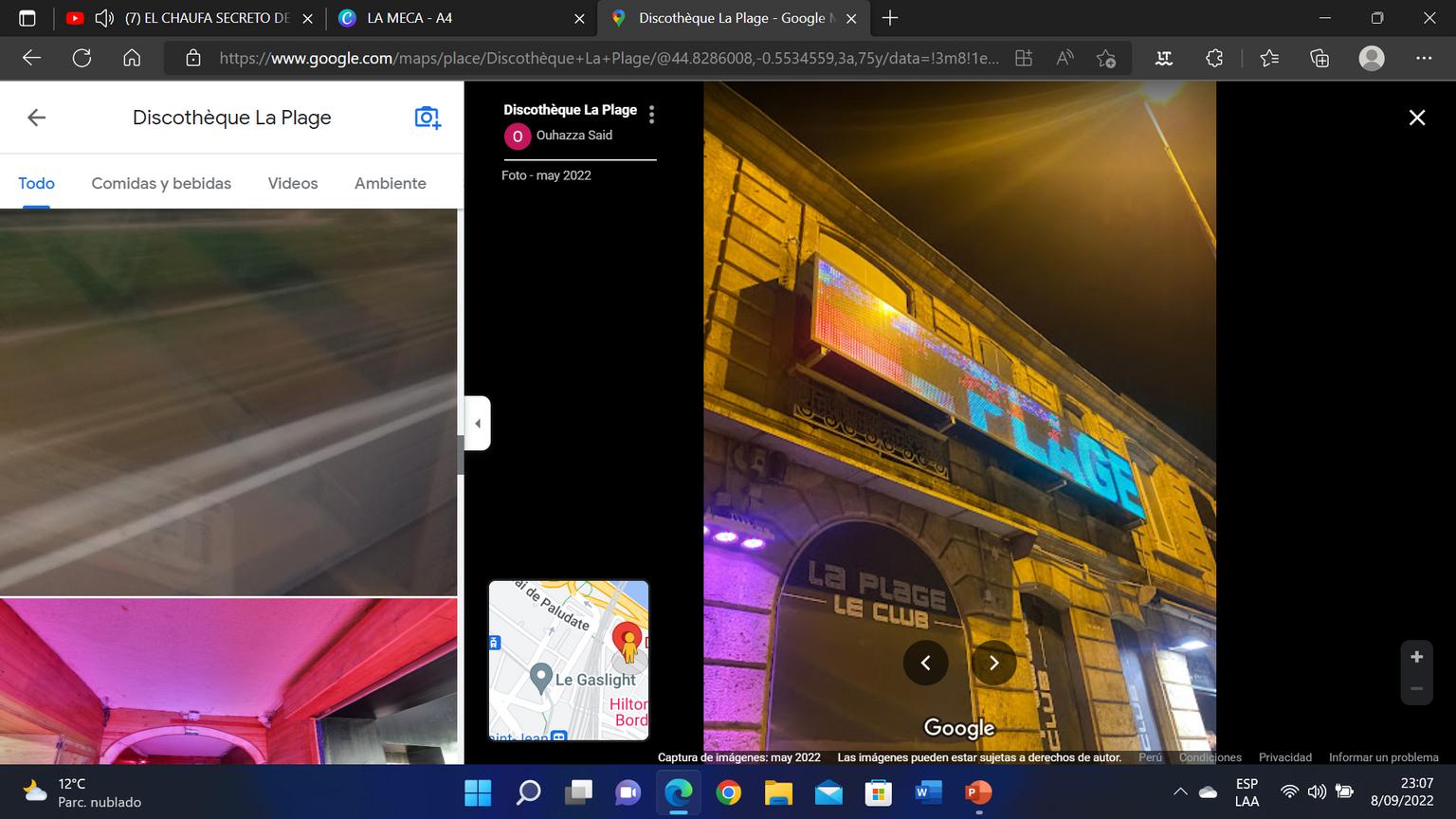The image size is (1456, 819).
Task: Open browser Settings and more menu
Action: [1424, 58]
